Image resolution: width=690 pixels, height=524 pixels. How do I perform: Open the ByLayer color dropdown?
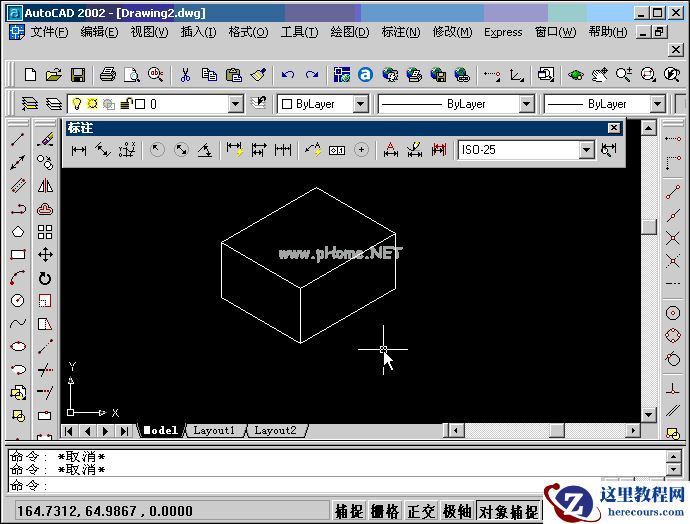(x=360, y=104)
